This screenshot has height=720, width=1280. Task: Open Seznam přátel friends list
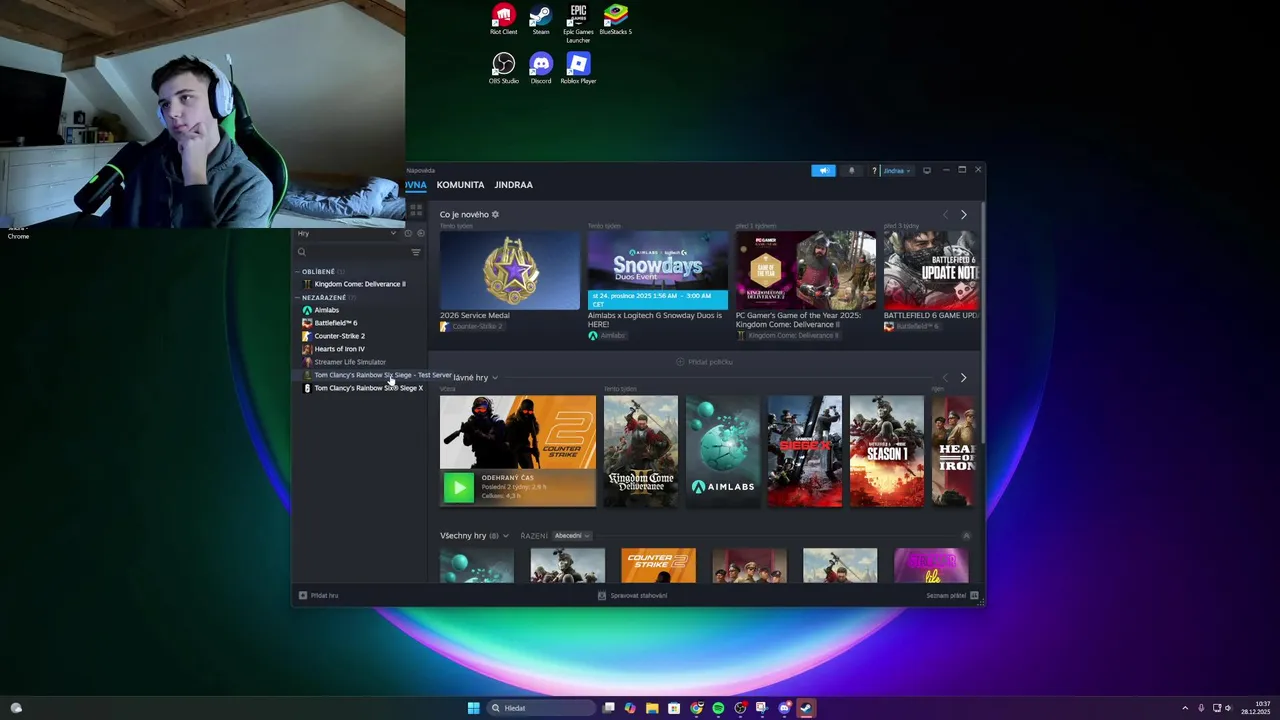coord(952,596)
